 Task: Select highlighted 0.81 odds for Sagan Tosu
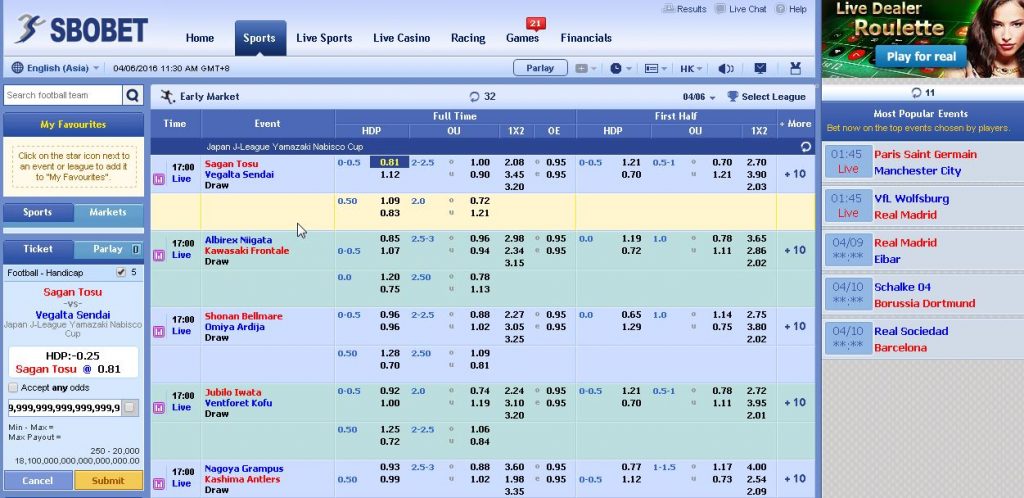389,163
